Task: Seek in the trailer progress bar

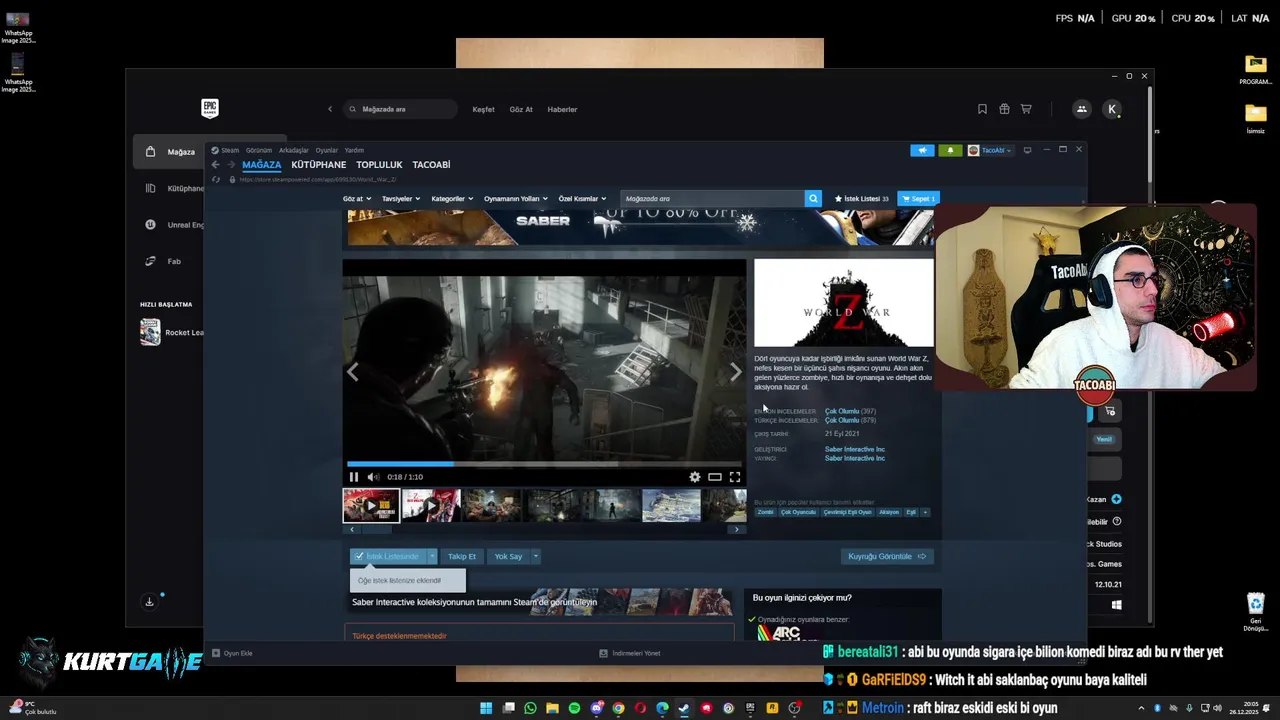Action: click(x=544, y=464)
